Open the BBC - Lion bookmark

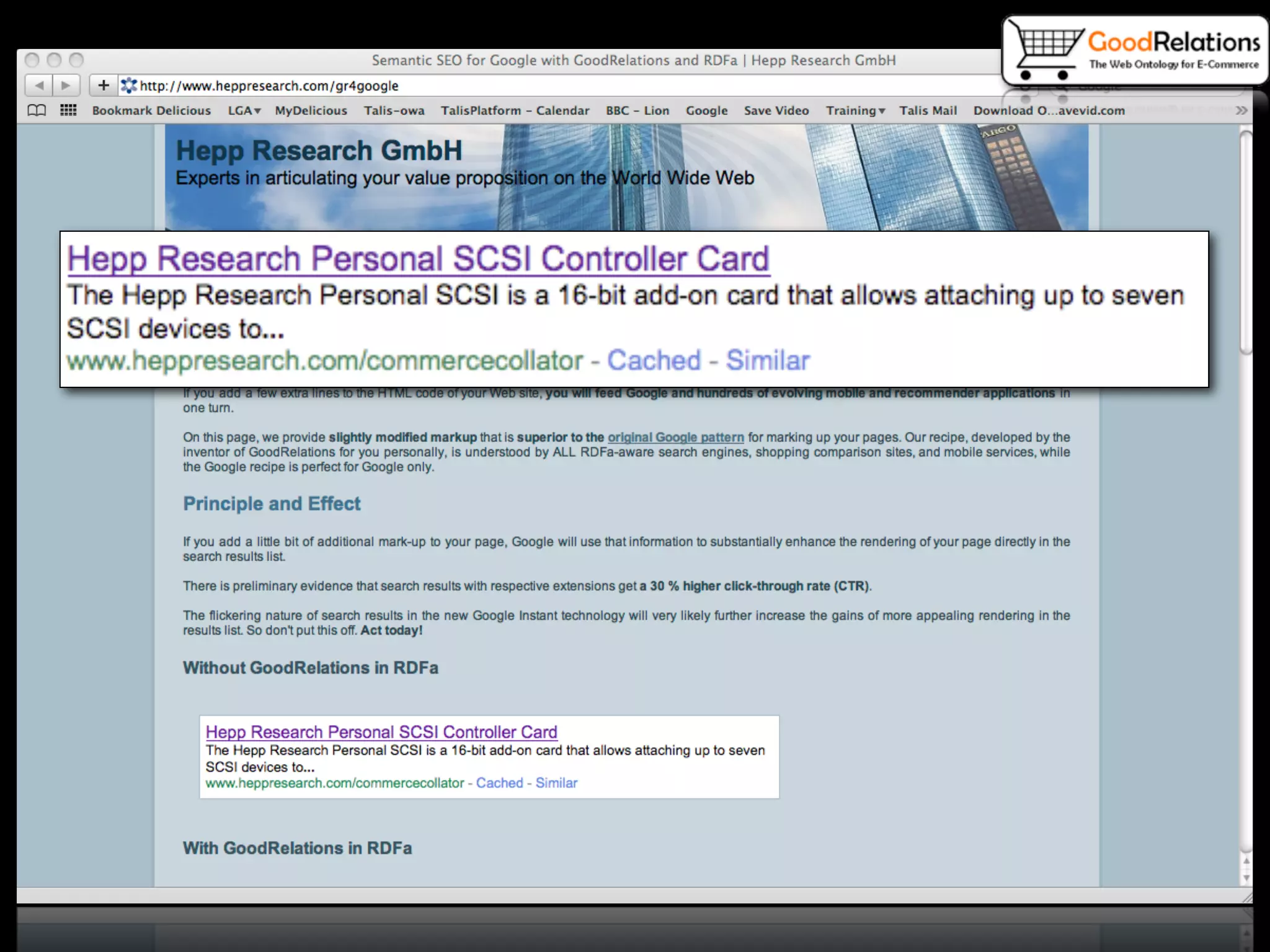(x=637, y=110)
